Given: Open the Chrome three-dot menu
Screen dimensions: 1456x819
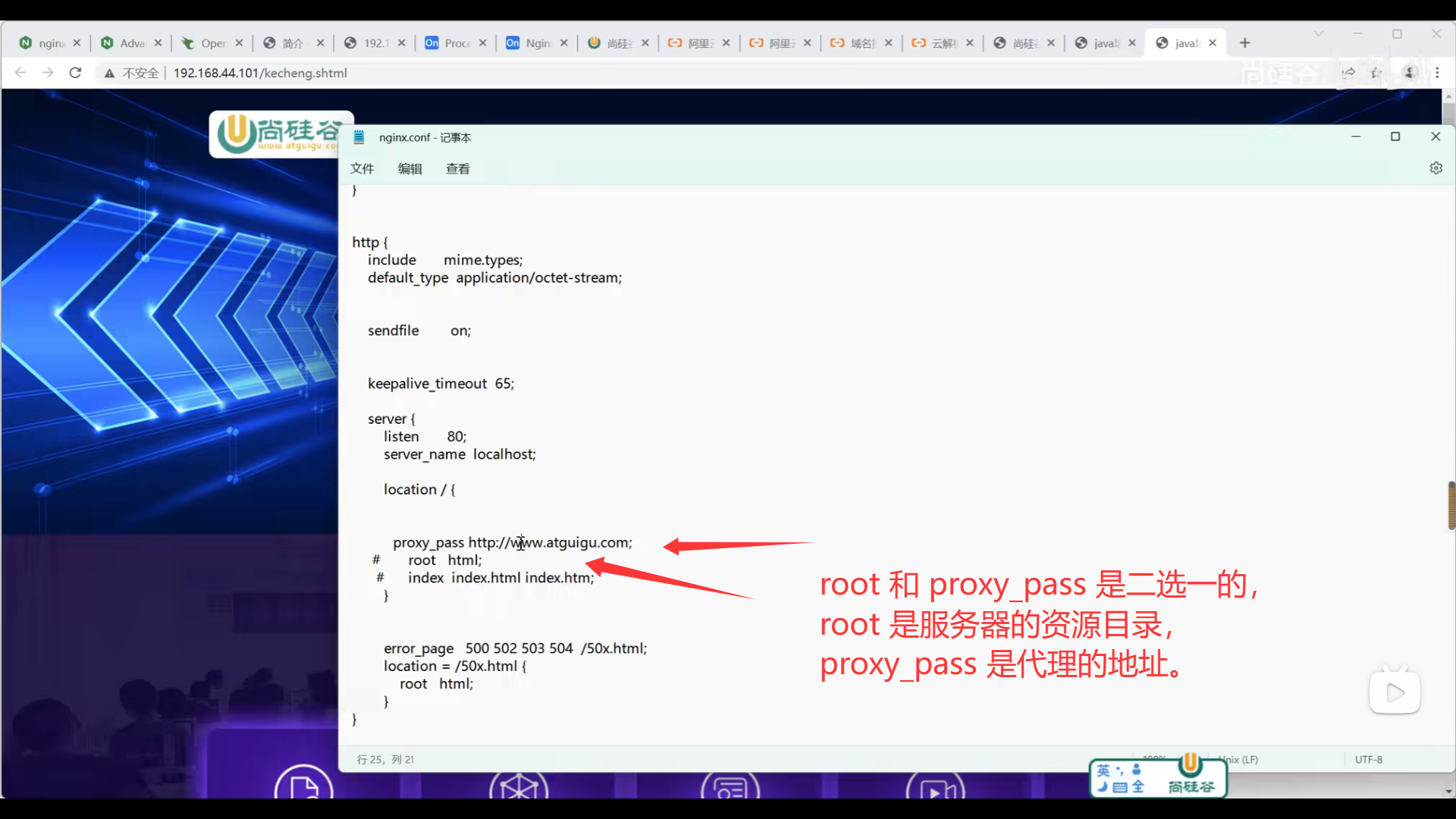Looking at the screenshot, I should coord(1437,73).
